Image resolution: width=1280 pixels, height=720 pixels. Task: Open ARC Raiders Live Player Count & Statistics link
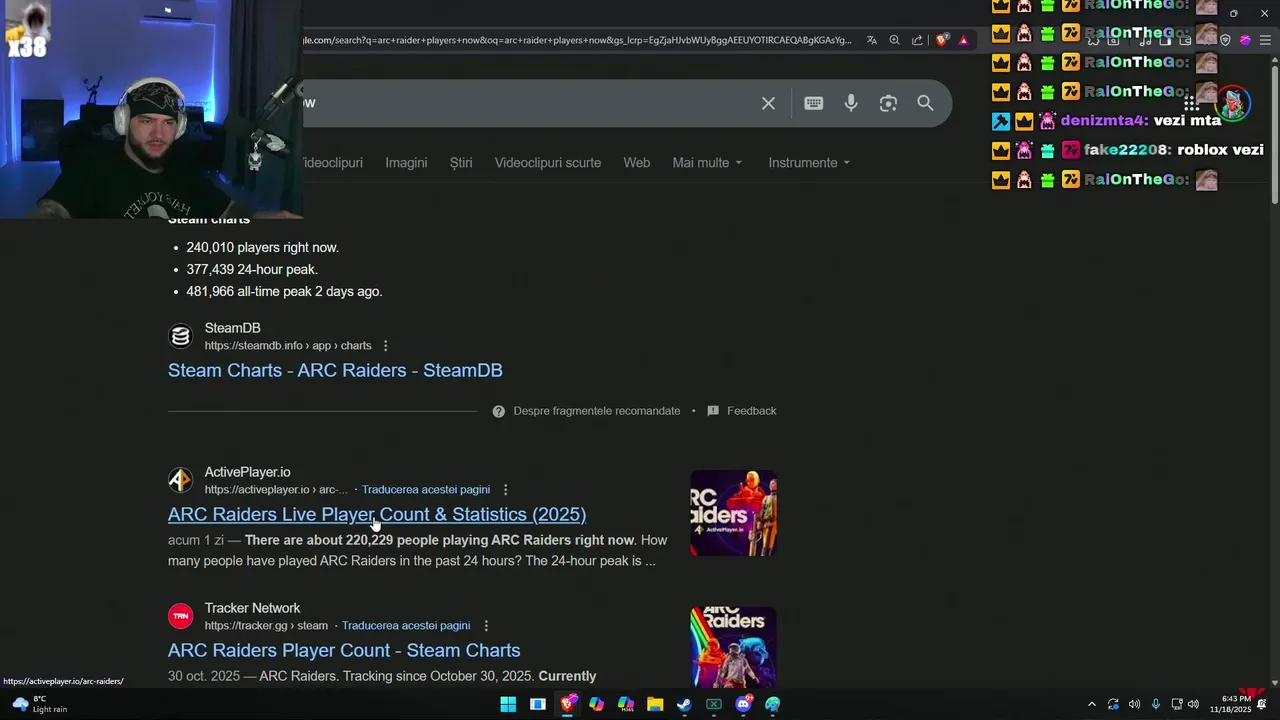point(377,514)
